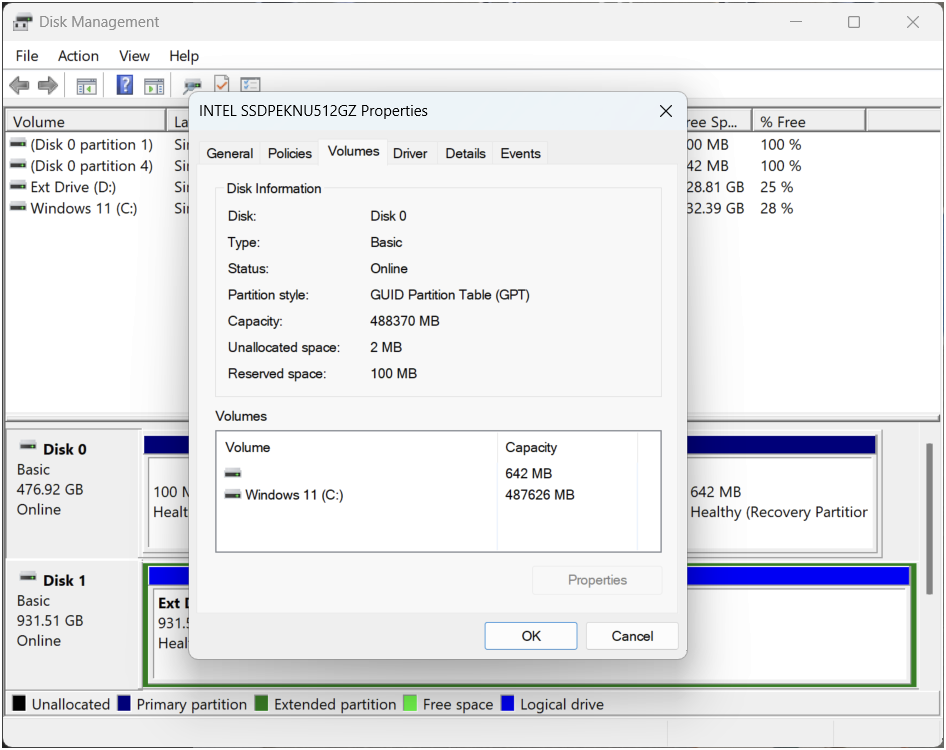Click the dark blue Primary partition legend swatch

click(x=124, y=704)
